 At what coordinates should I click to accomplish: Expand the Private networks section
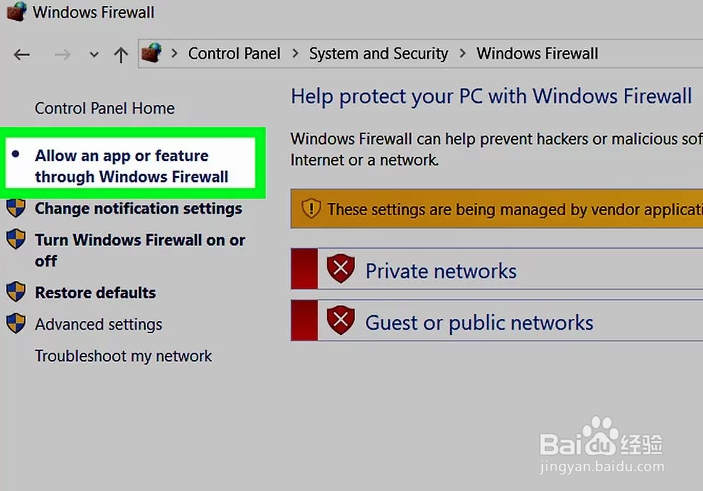[441, 271]
